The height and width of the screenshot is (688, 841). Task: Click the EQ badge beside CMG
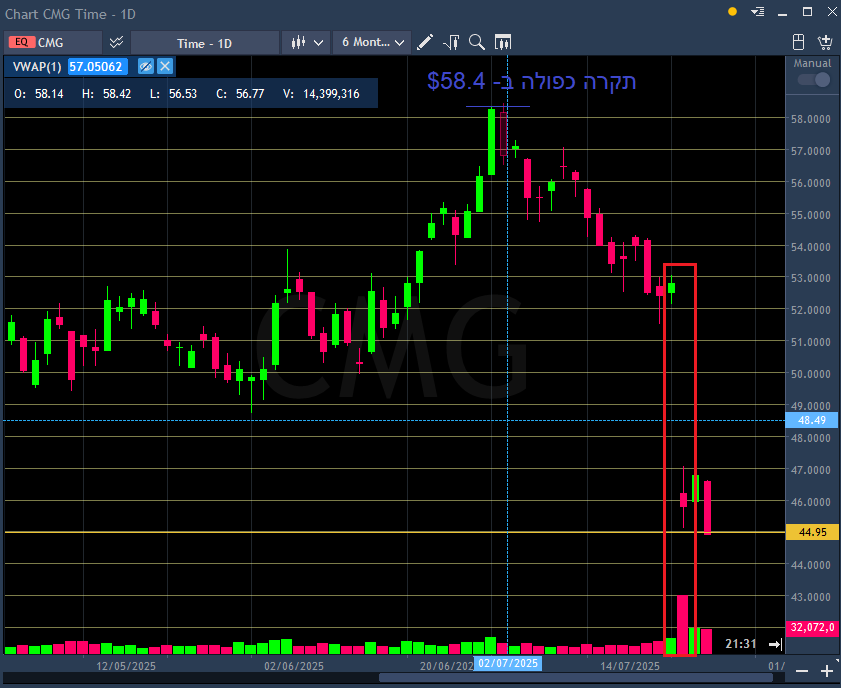pos(22,42)
